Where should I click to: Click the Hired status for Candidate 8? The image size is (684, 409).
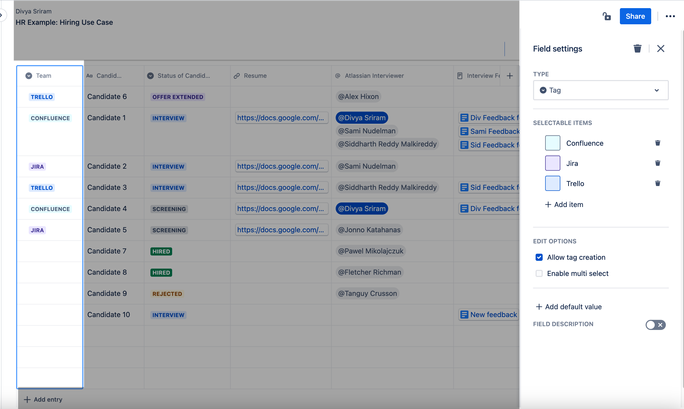tap(161, 273)
